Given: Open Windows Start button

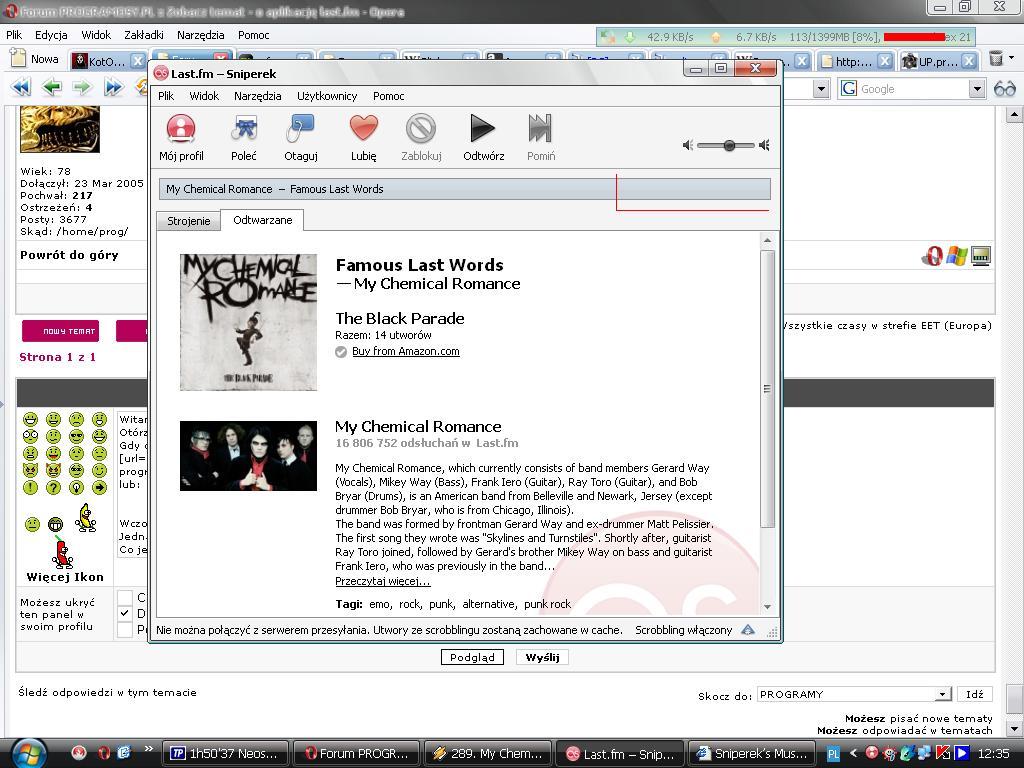Looking at the screenshot, I should (x=27, y=753).
